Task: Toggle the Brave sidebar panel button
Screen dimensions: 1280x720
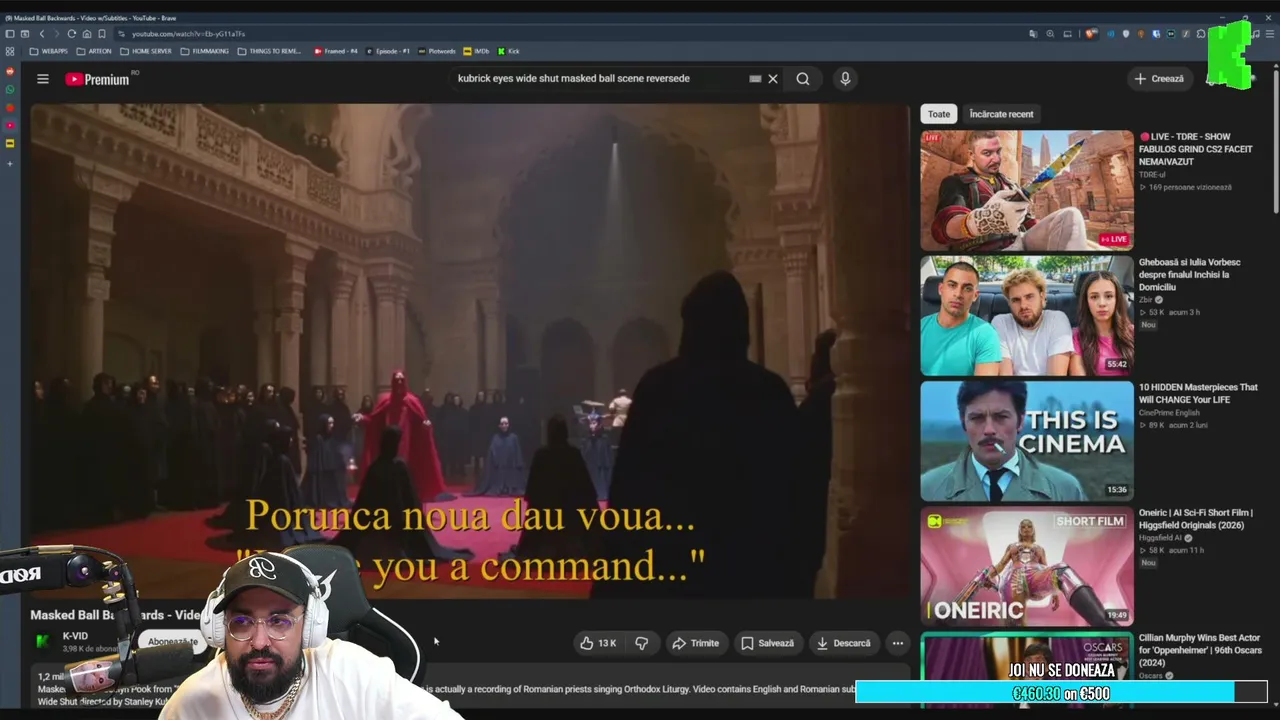Action: point(10,34)
